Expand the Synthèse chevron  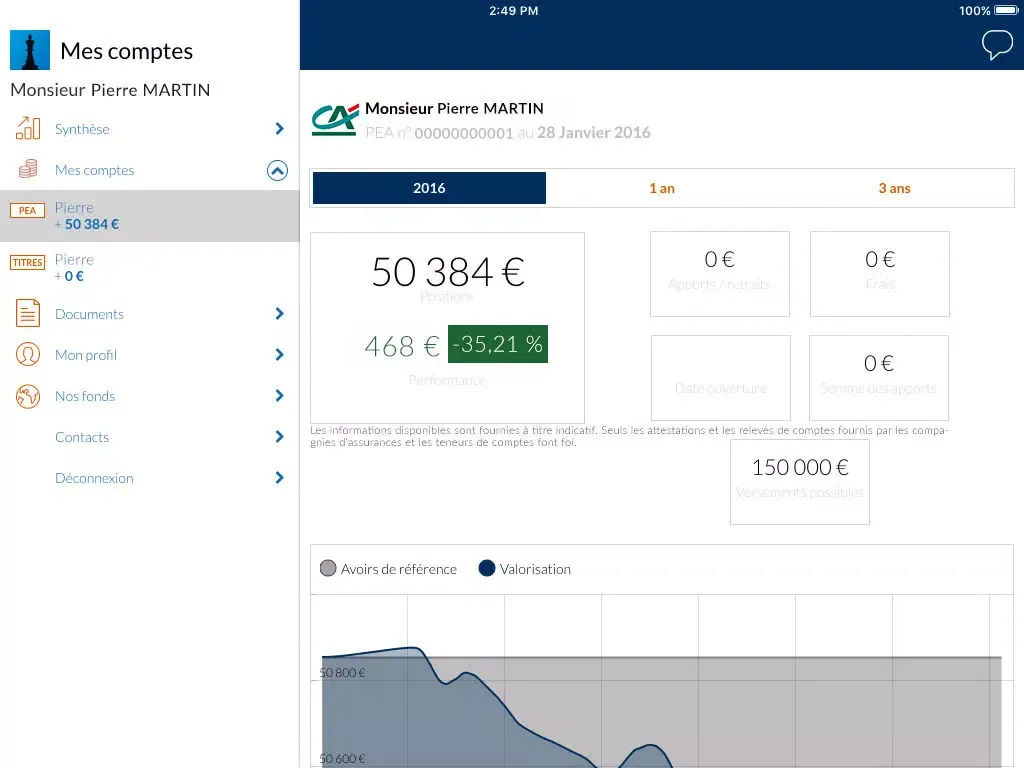pyautogui.click(x=280, y=129)
